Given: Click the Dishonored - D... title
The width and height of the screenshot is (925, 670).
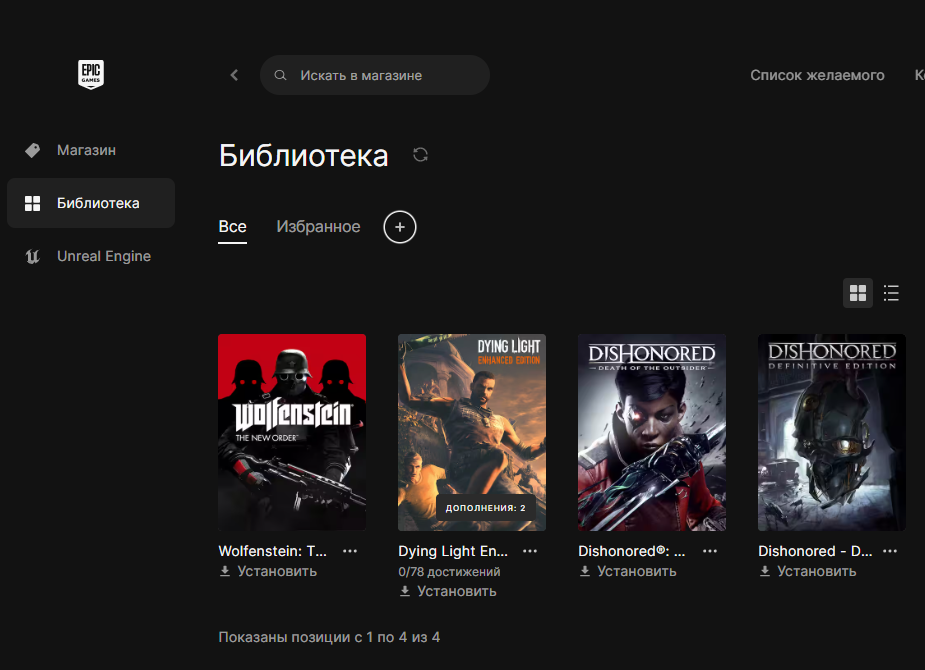Looking at the screenshot, I should pyautogui.click(x=815, y=551).
